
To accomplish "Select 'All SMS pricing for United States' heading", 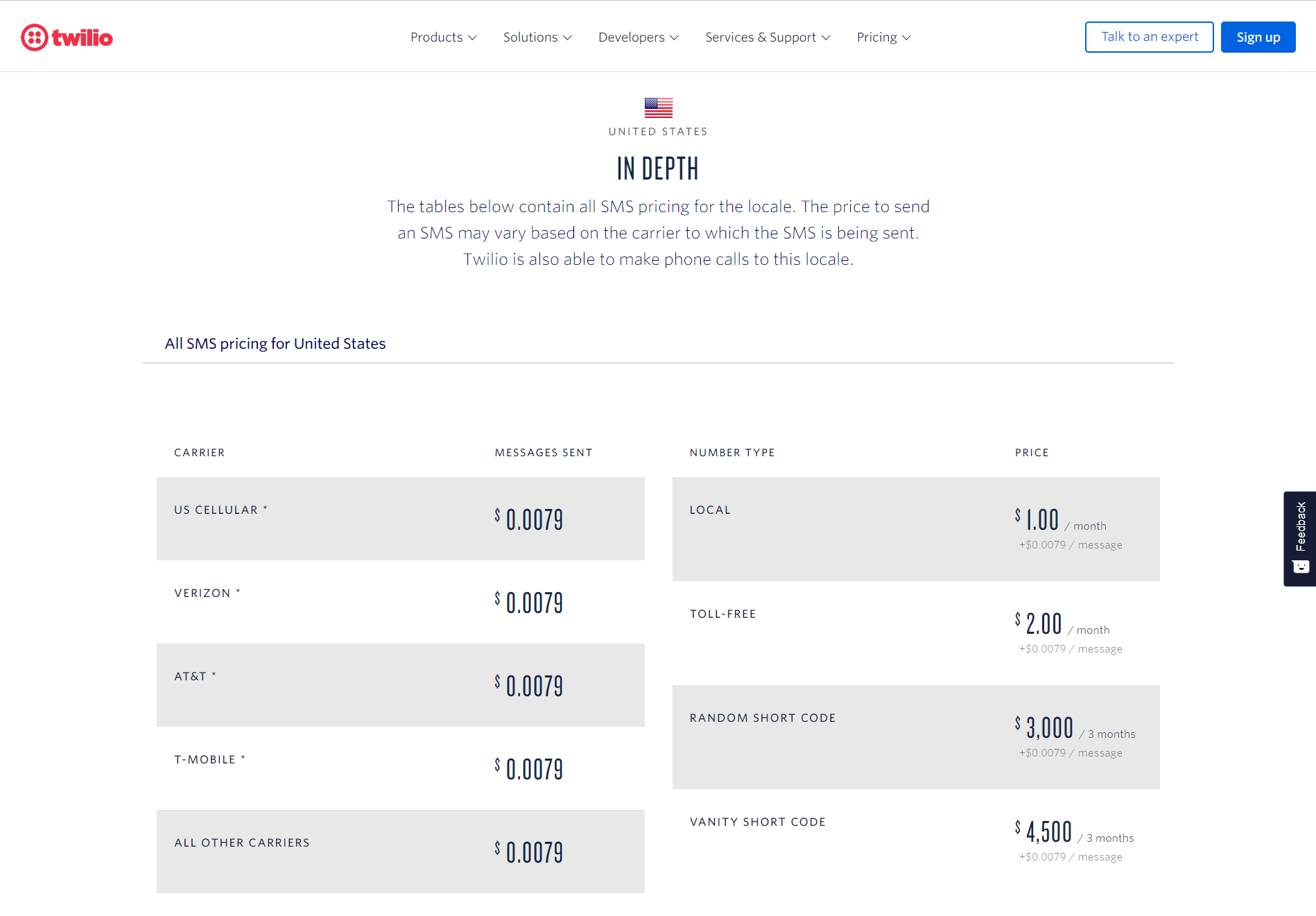I will tap(275, 343).
